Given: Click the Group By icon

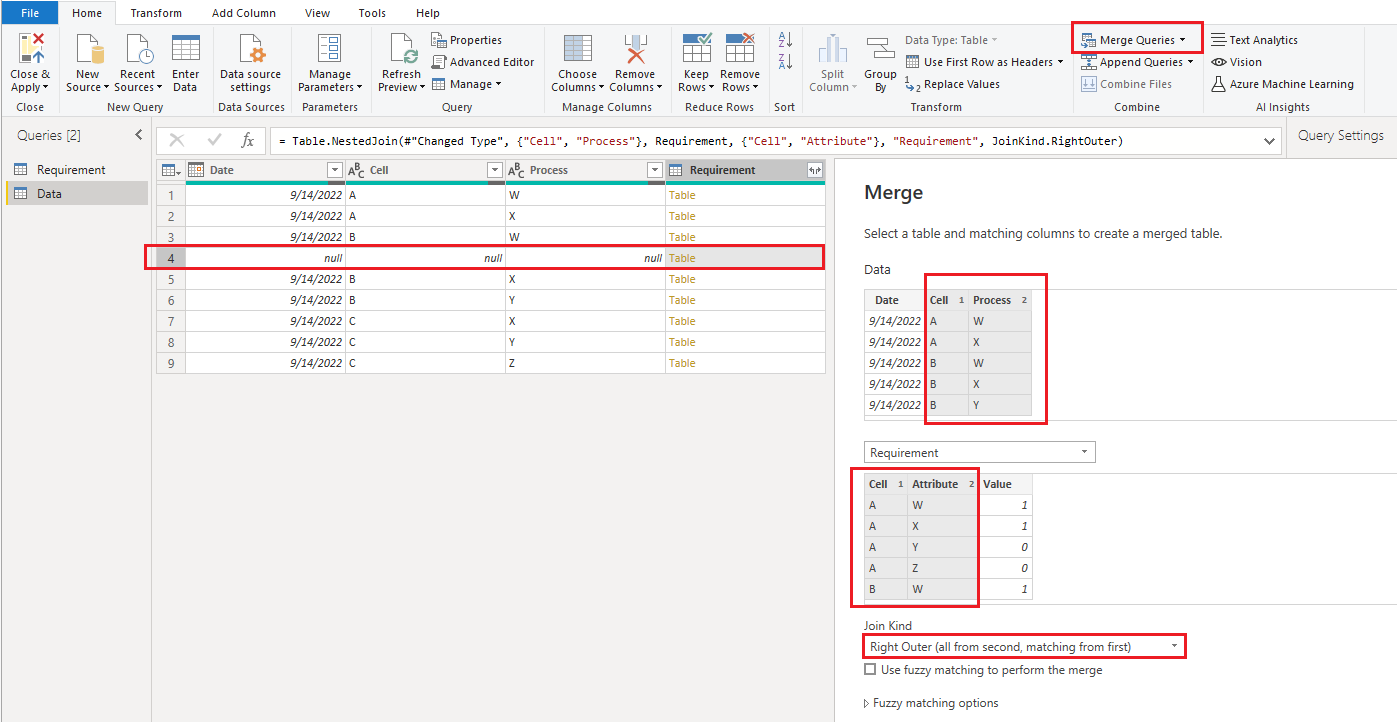Looking at the screenshot, I should pos(880,50).
